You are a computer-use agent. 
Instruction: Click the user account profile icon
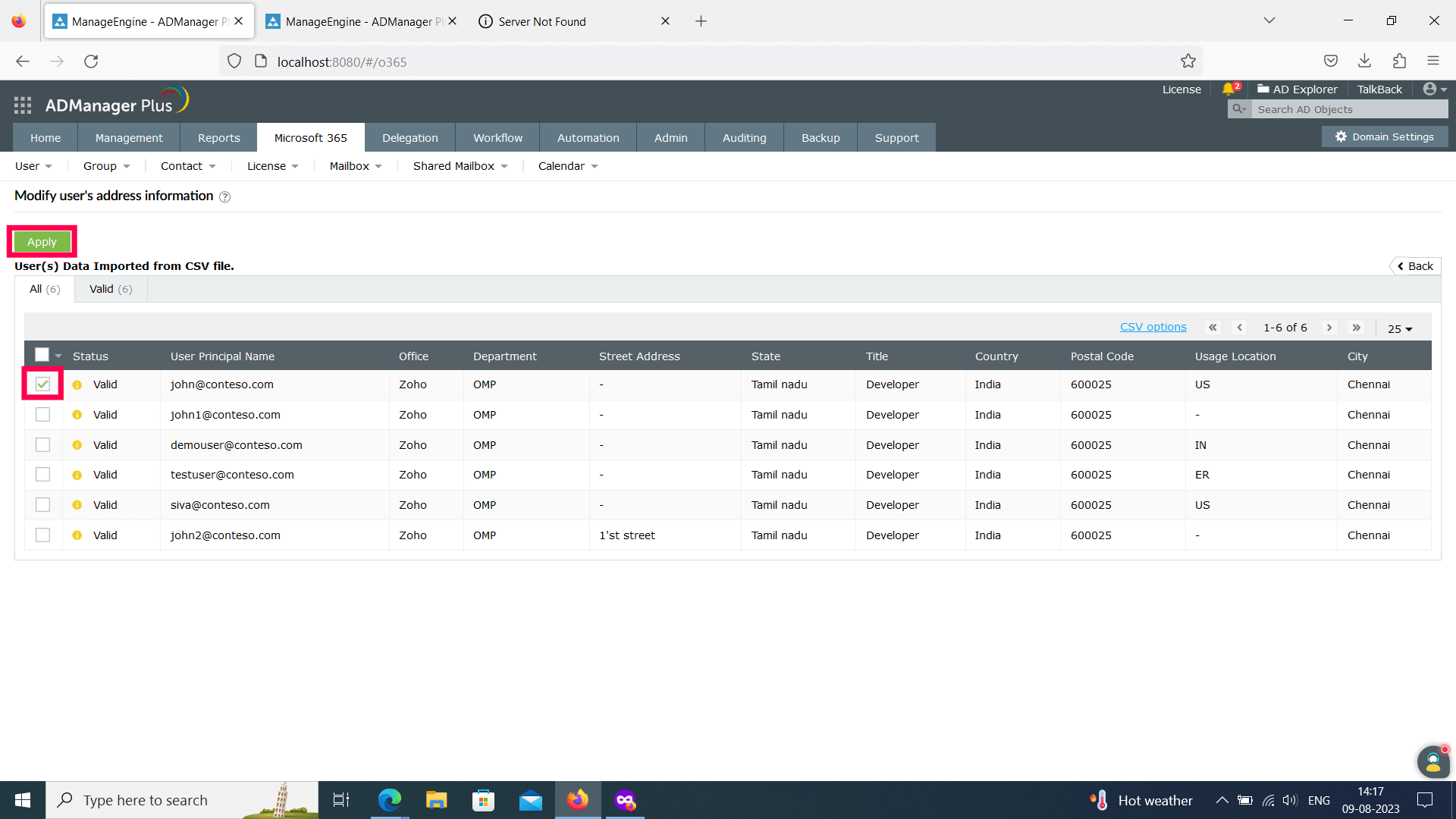(x=1430, y=89)
